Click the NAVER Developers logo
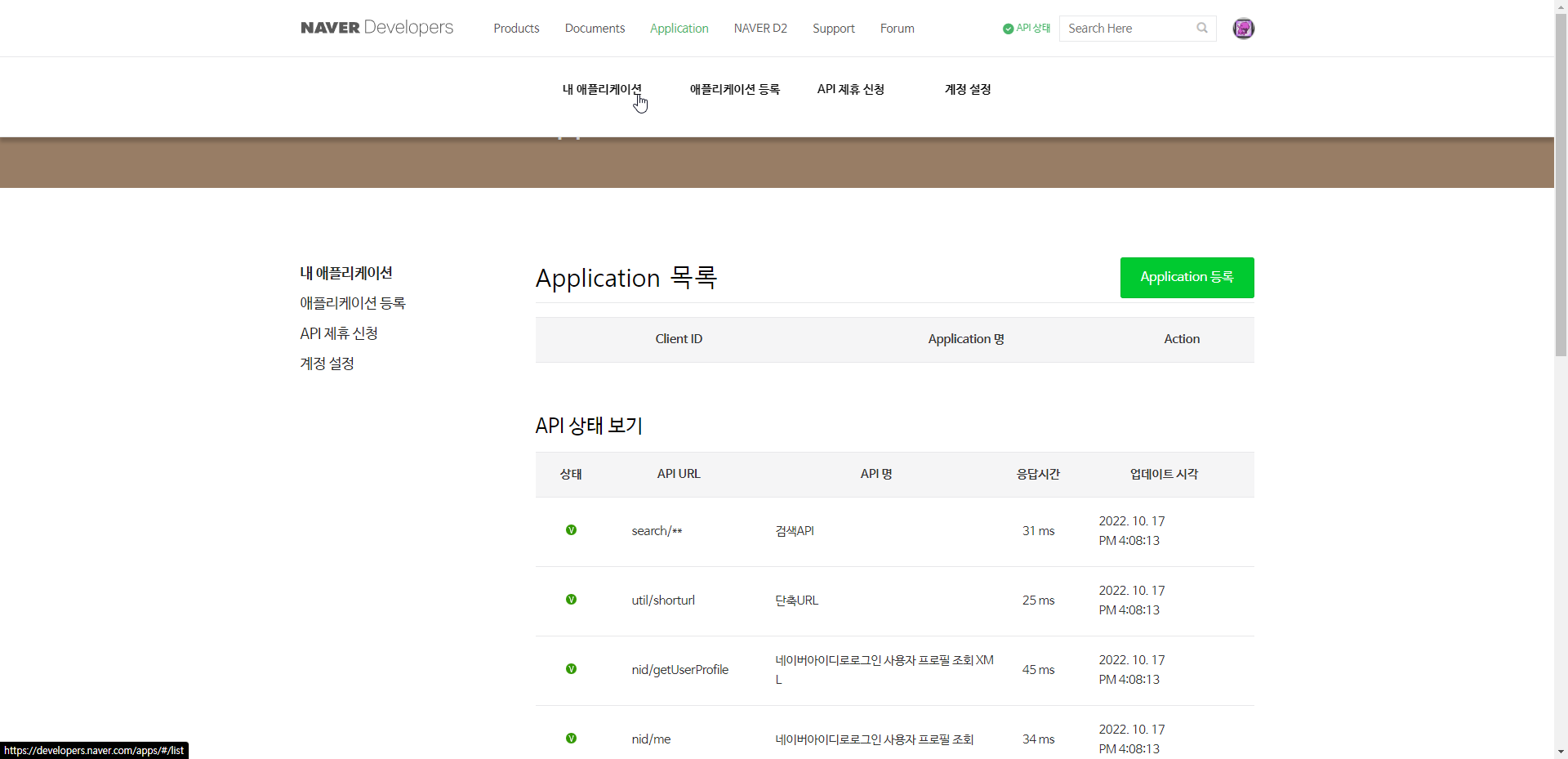Screen dimensions: 1568x759 [x=376, y=28]
